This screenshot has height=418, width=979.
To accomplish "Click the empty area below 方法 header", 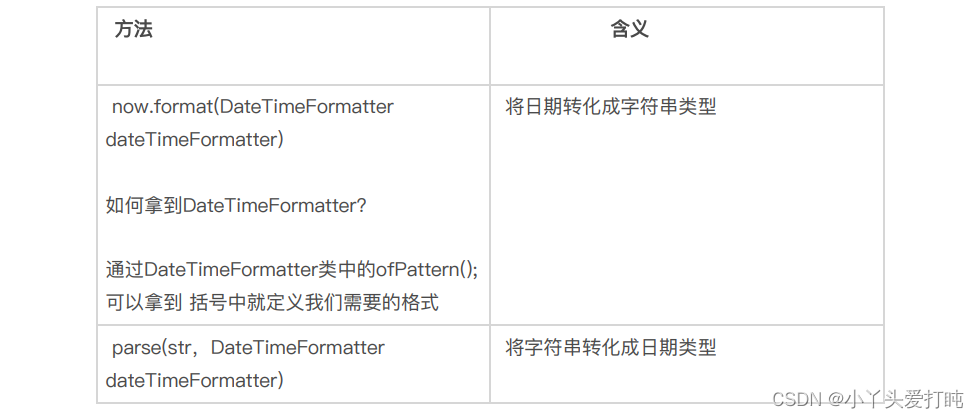I will 293,61.
